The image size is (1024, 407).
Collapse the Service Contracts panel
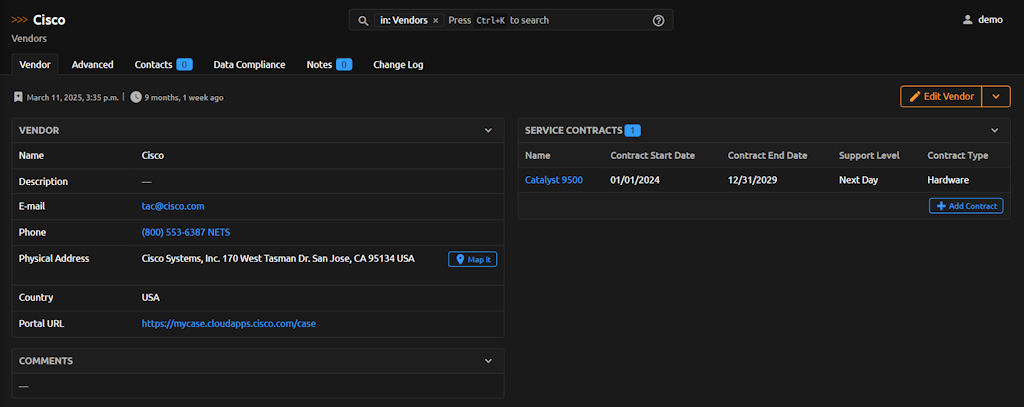point(994,130)
